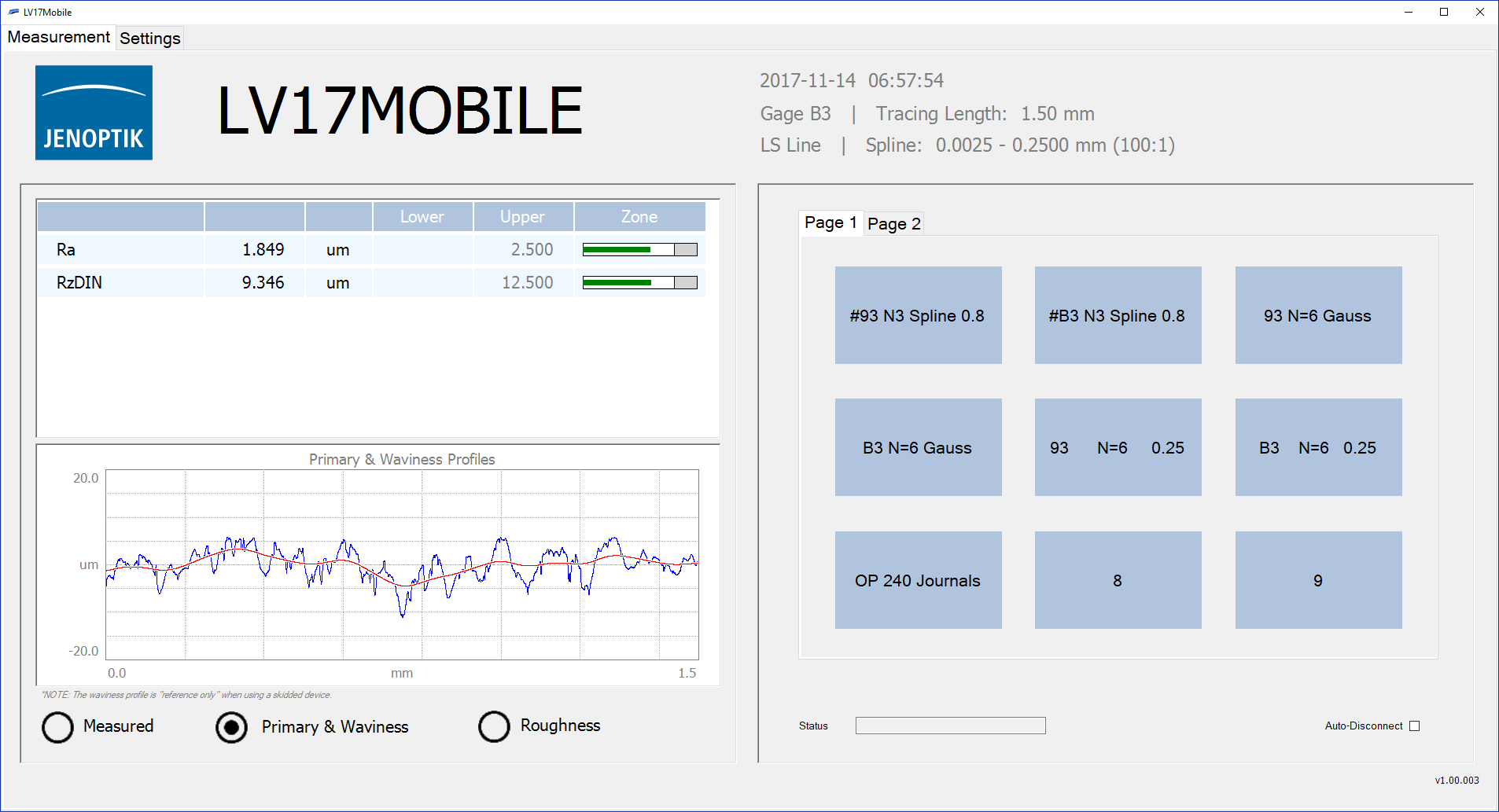Click the Ra zone indicator bar

(639, 249)
